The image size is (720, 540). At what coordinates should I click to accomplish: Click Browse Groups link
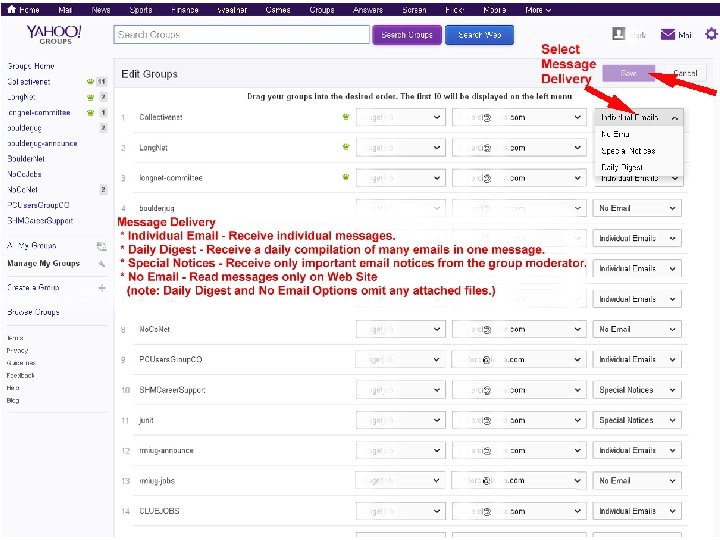point(33,312)
